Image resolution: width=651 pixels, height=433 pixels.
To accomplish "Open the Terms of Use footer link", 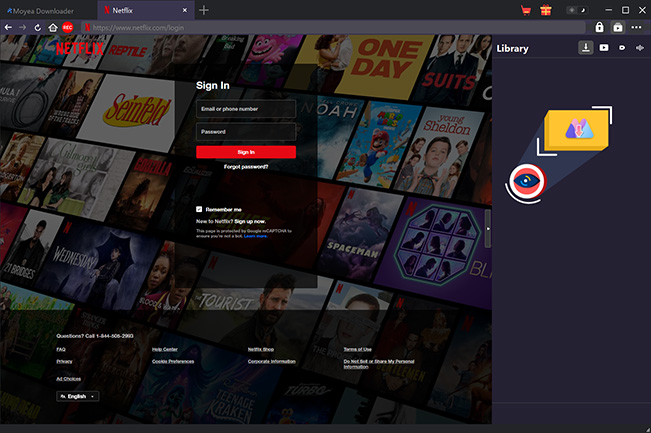I will coord(357,349).
